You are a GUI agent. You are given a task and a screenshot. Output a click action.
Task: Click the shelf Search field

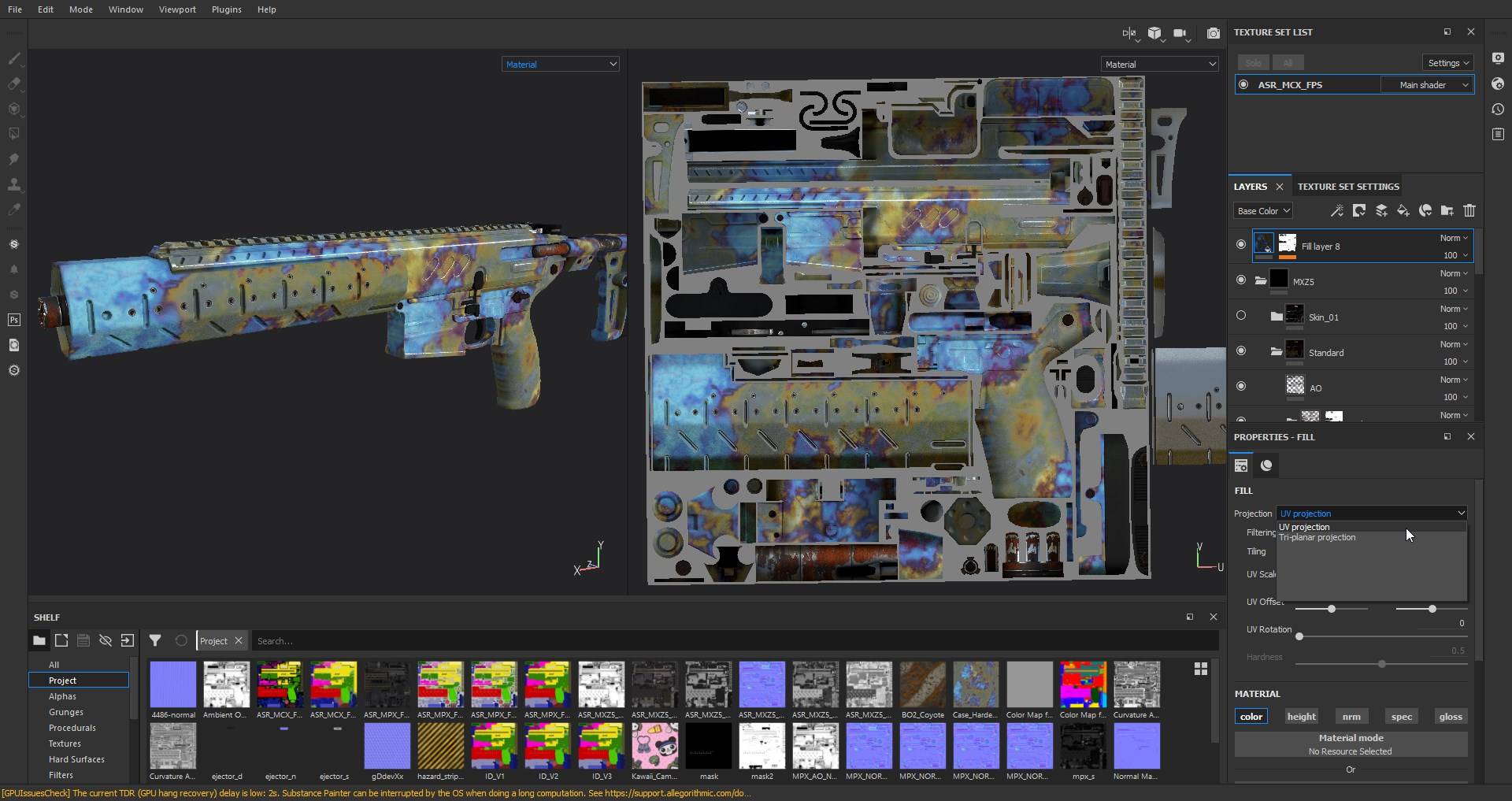click(x=736, y=640)
